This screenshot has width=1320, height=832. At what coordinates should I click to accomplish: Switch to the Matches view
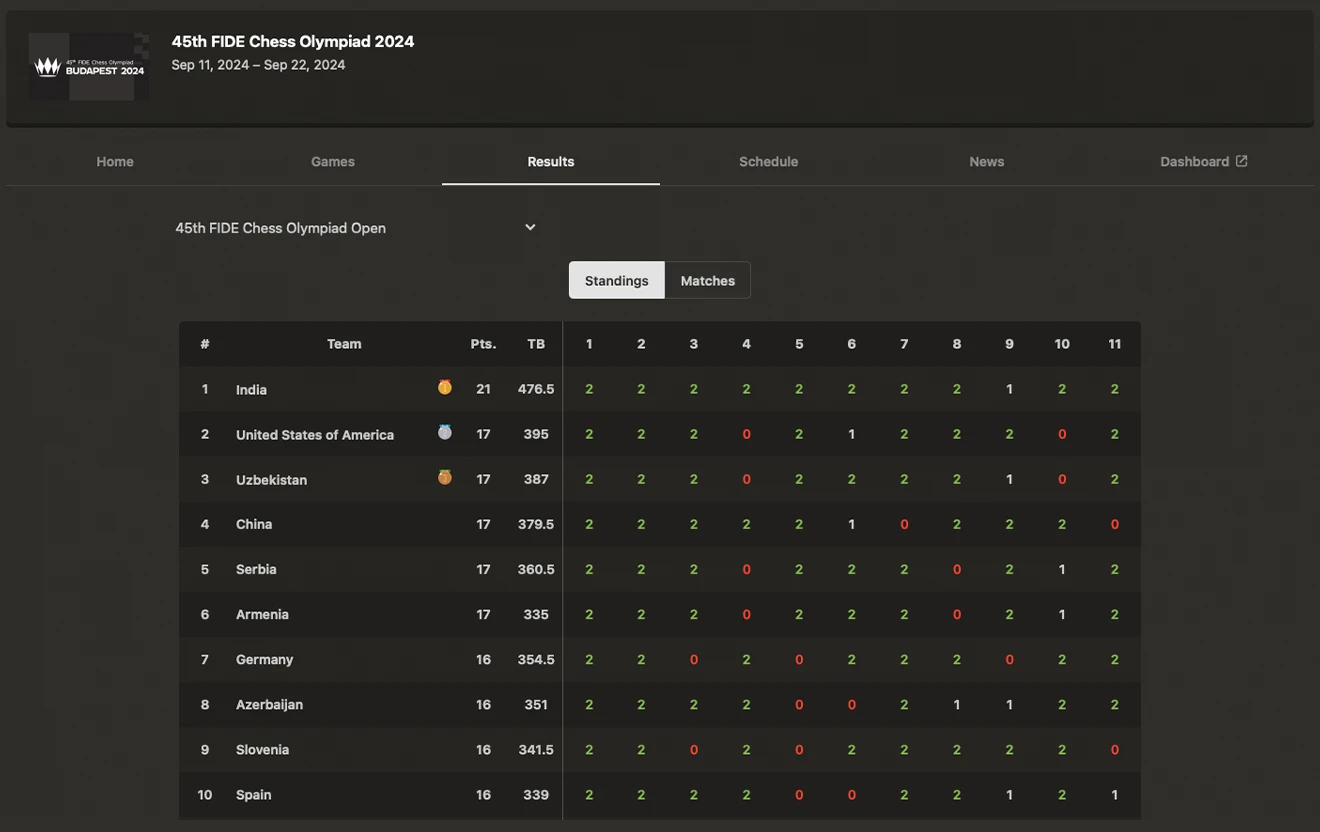tap(708, 281)
